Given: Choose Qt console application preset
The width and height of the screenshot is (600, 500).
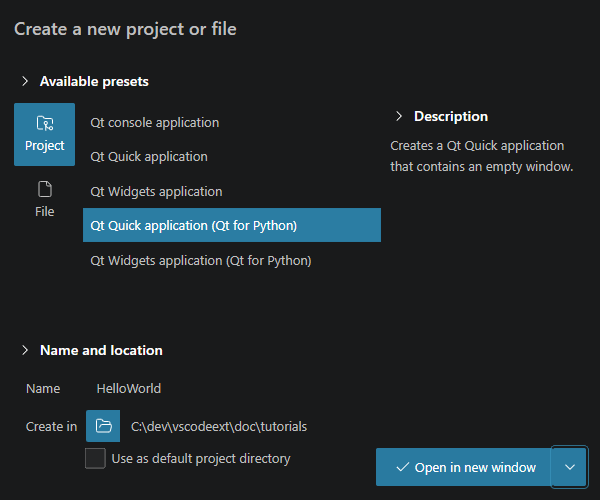Looking at the screenshot, I should pos(232,122).
